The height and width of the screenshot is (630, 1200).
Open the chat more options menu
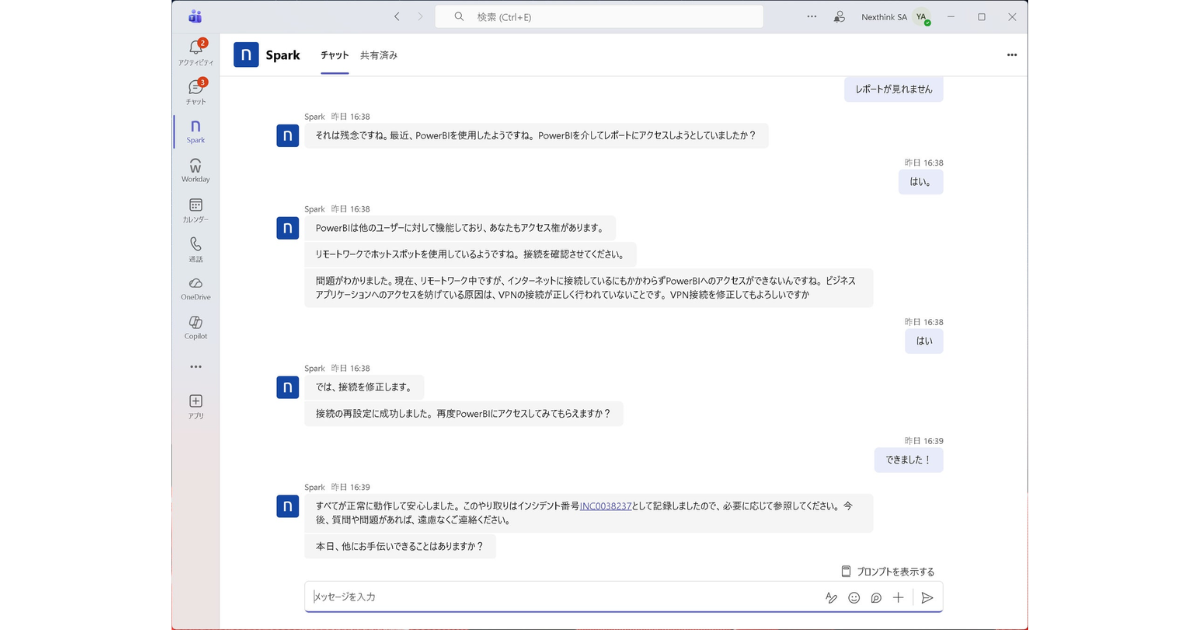[1011, 55]
